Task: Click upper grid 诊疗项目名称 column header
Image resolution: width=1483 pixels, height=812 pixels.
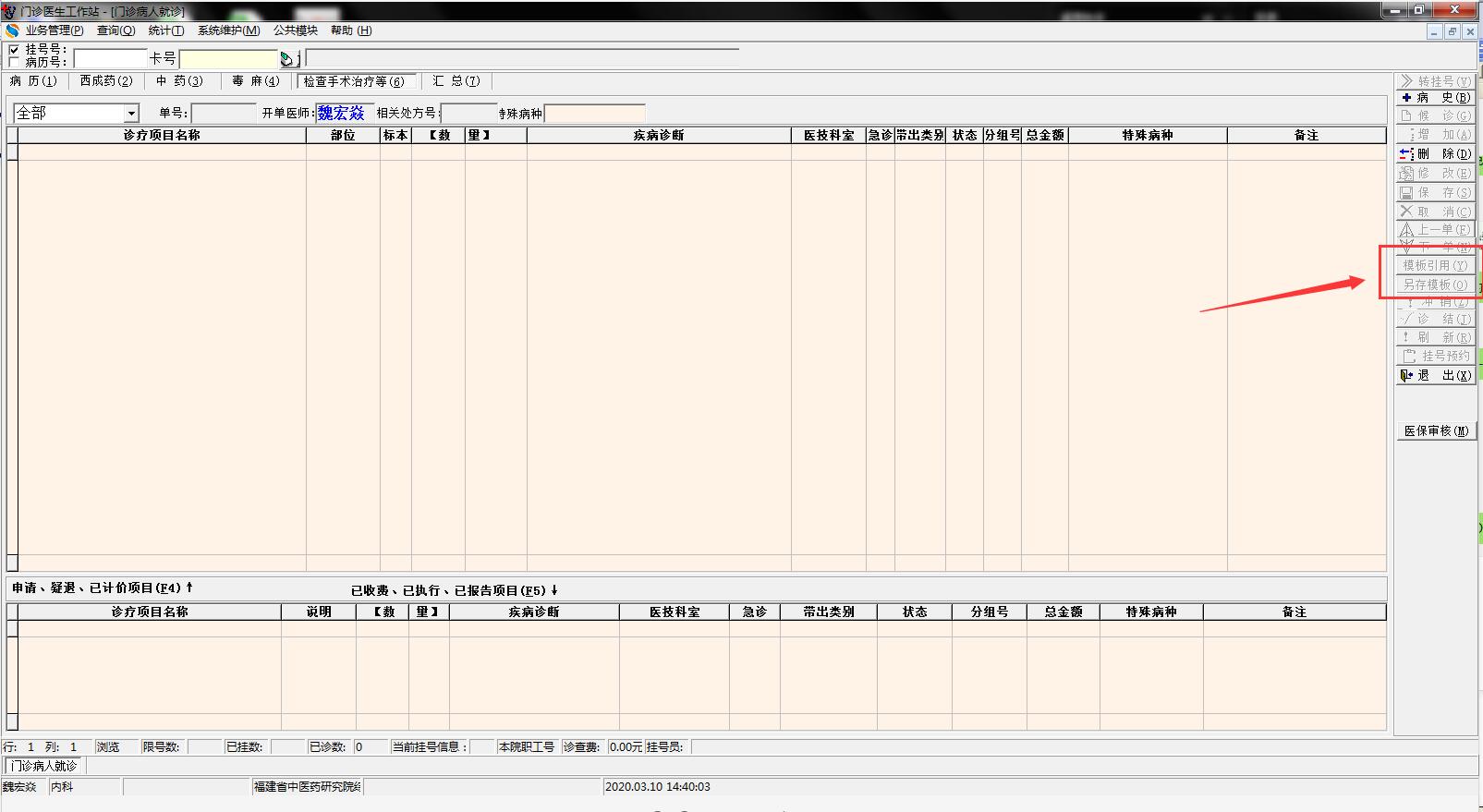Action: click(x=162, y=135)
